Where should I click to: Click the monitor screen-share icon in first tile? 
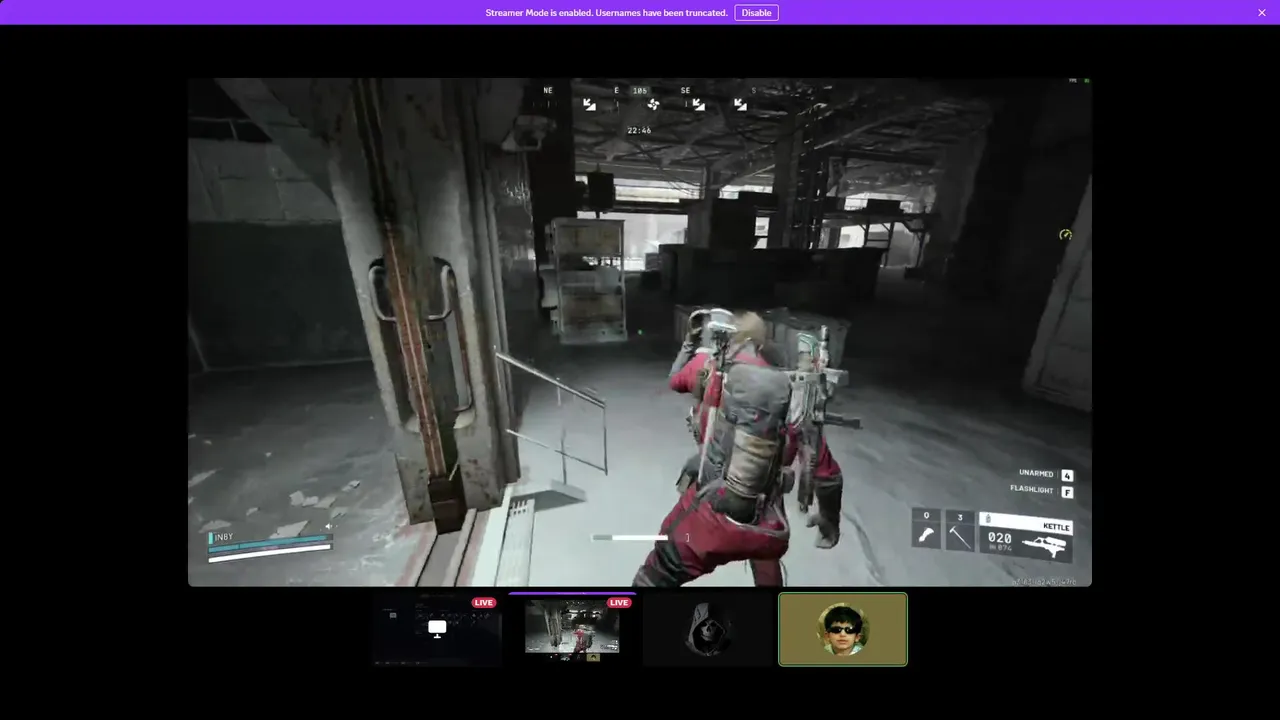(437, 628)
